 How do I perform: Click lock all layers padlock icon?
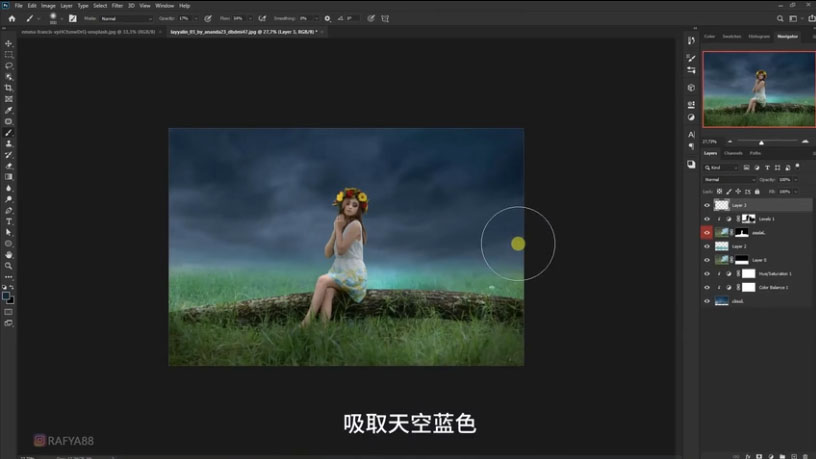757,192
